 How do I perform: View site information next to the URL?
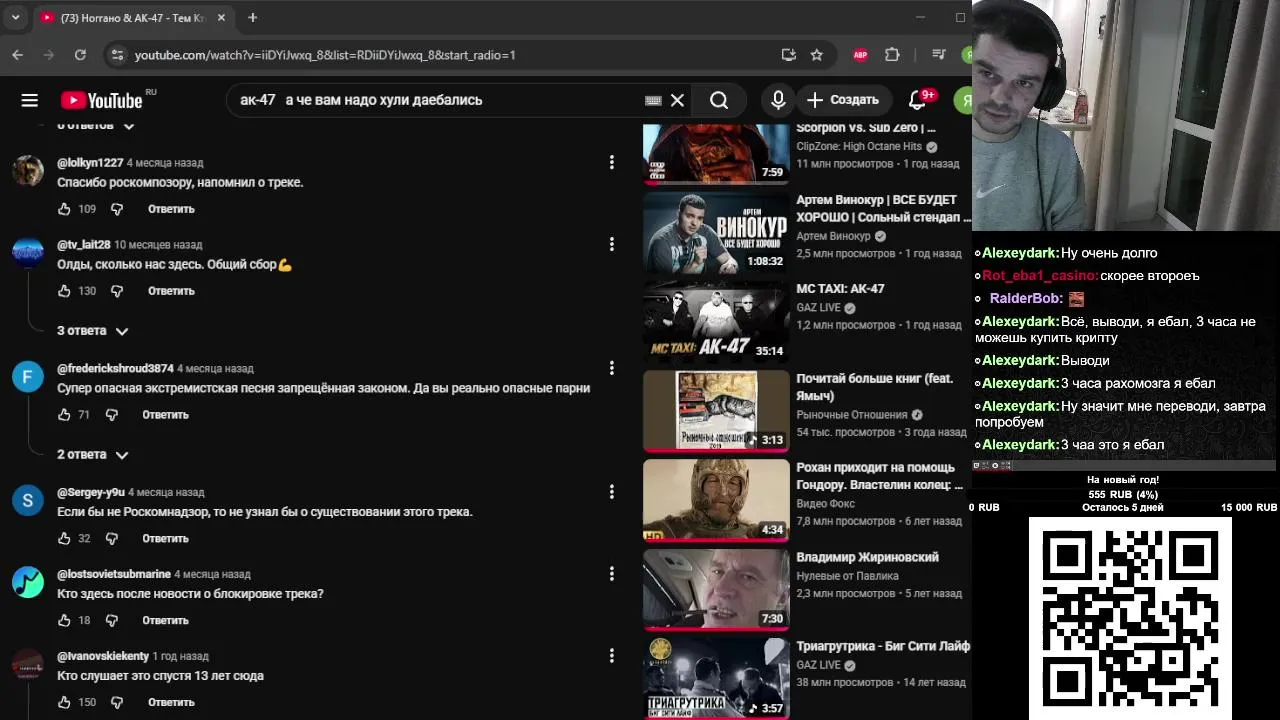(117, 55)
